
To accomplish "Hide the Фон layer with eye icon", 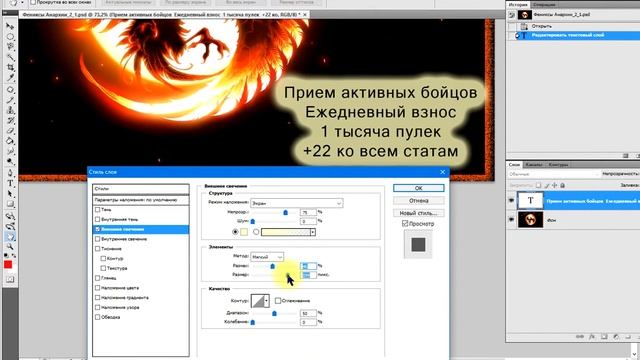I will [x=511, y=220].
